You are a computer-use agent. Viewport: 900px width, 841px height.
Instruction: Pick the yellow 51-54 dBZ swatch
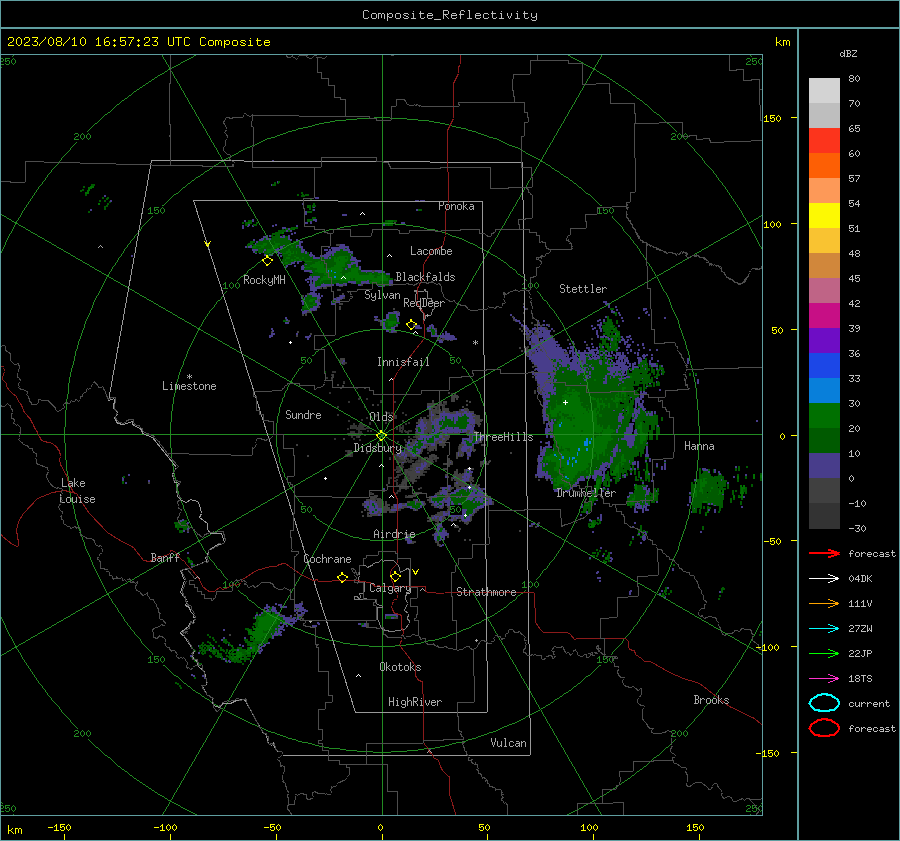click(824, 216)
